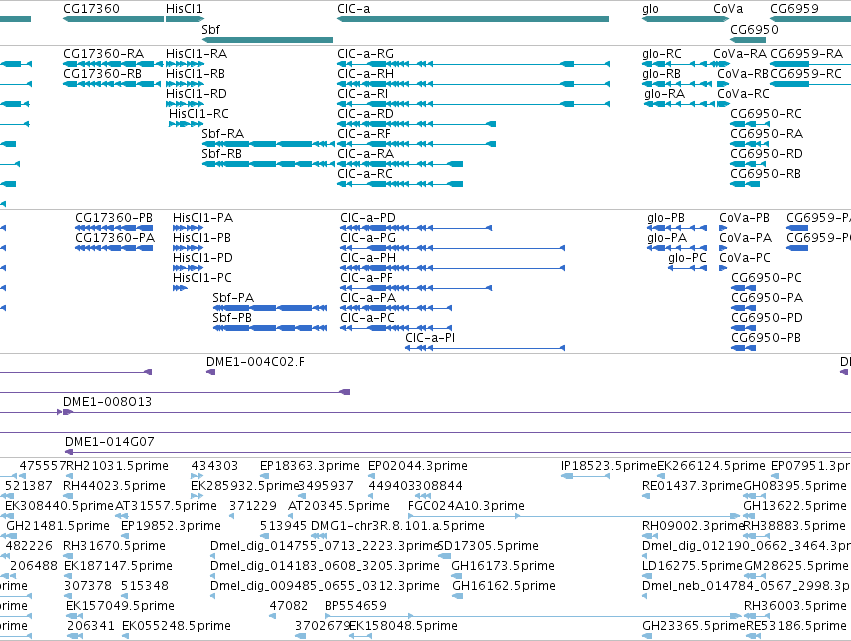Viewport: 851px width, 641px height.
Task: Select the LD16275.5prime EST label
Action: pyautogui.click(x=692, y=567)
